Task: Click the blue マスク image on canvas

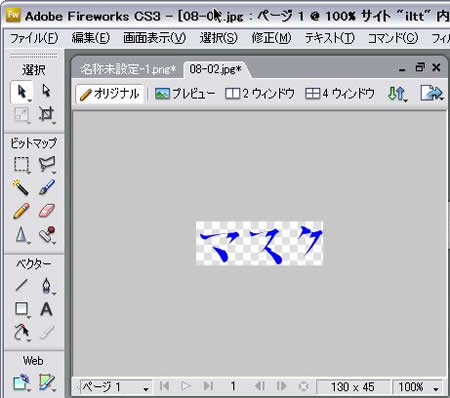Action: [x=259, y=243]
